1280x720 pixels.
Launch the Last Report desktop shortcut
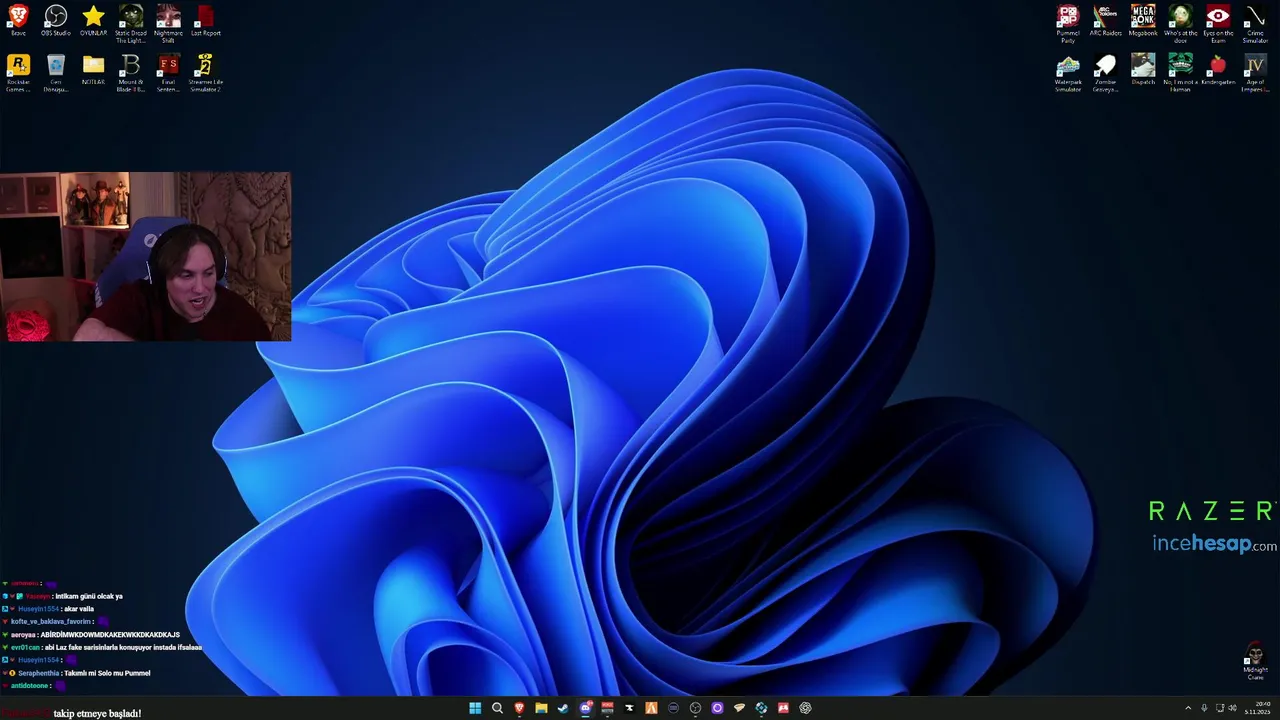[205, 22]
